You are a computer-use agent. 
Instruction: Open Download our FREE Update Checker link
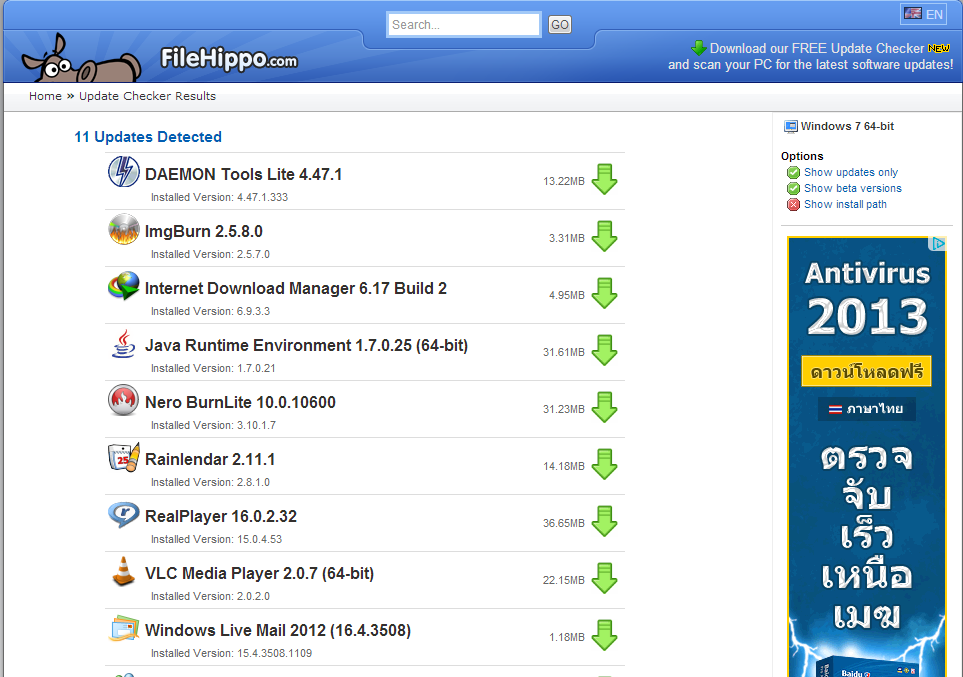point(817,49)
